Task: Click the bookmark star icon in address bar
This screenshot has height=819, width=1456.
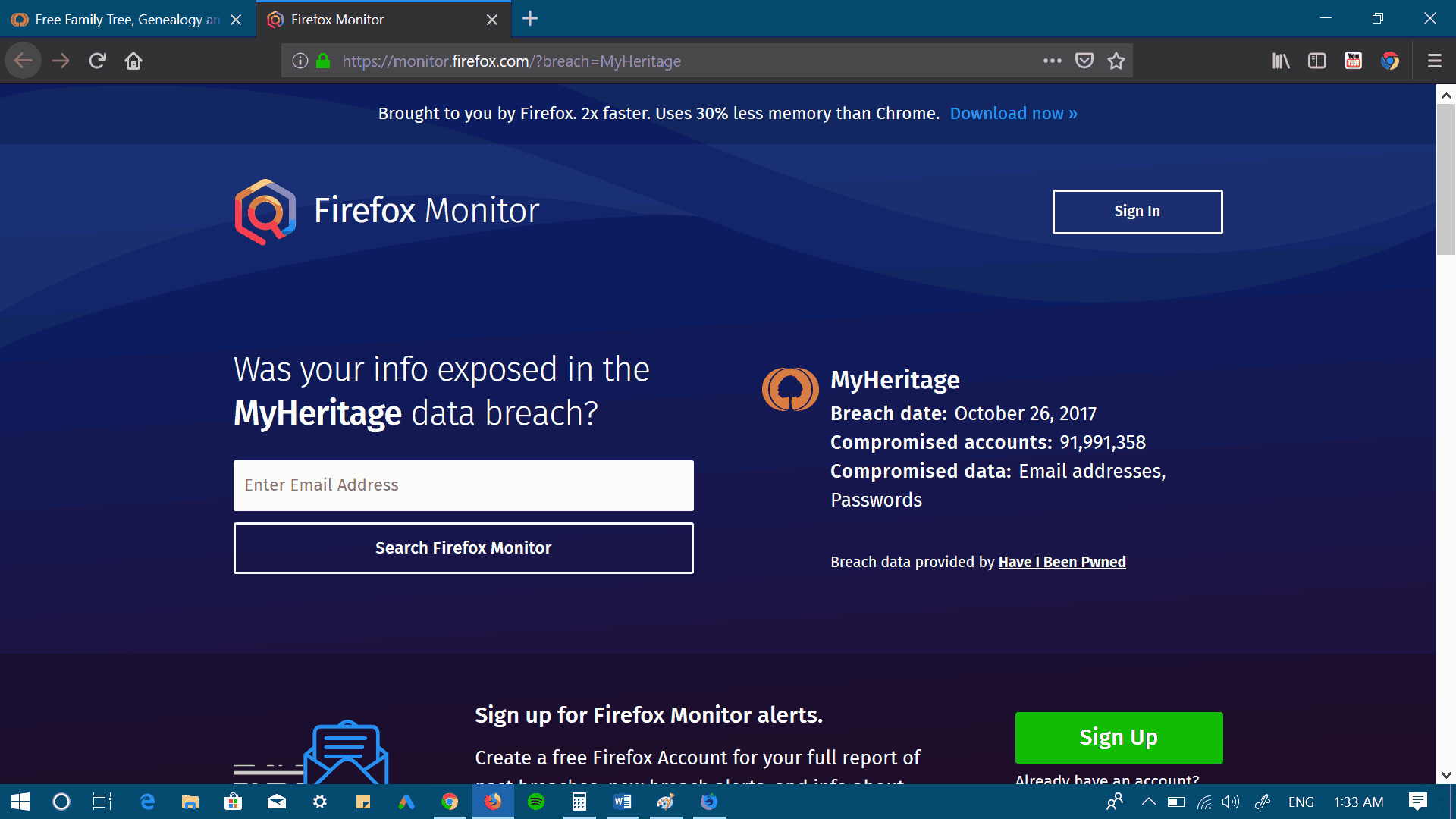Action: (x=1116, y=61)
